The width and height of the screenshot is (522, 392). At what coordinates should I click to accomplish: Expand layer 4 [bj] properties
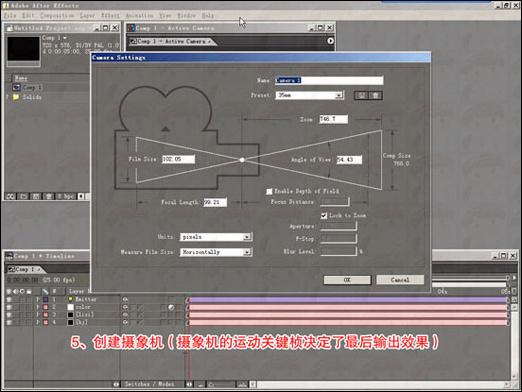coord(38,322)
